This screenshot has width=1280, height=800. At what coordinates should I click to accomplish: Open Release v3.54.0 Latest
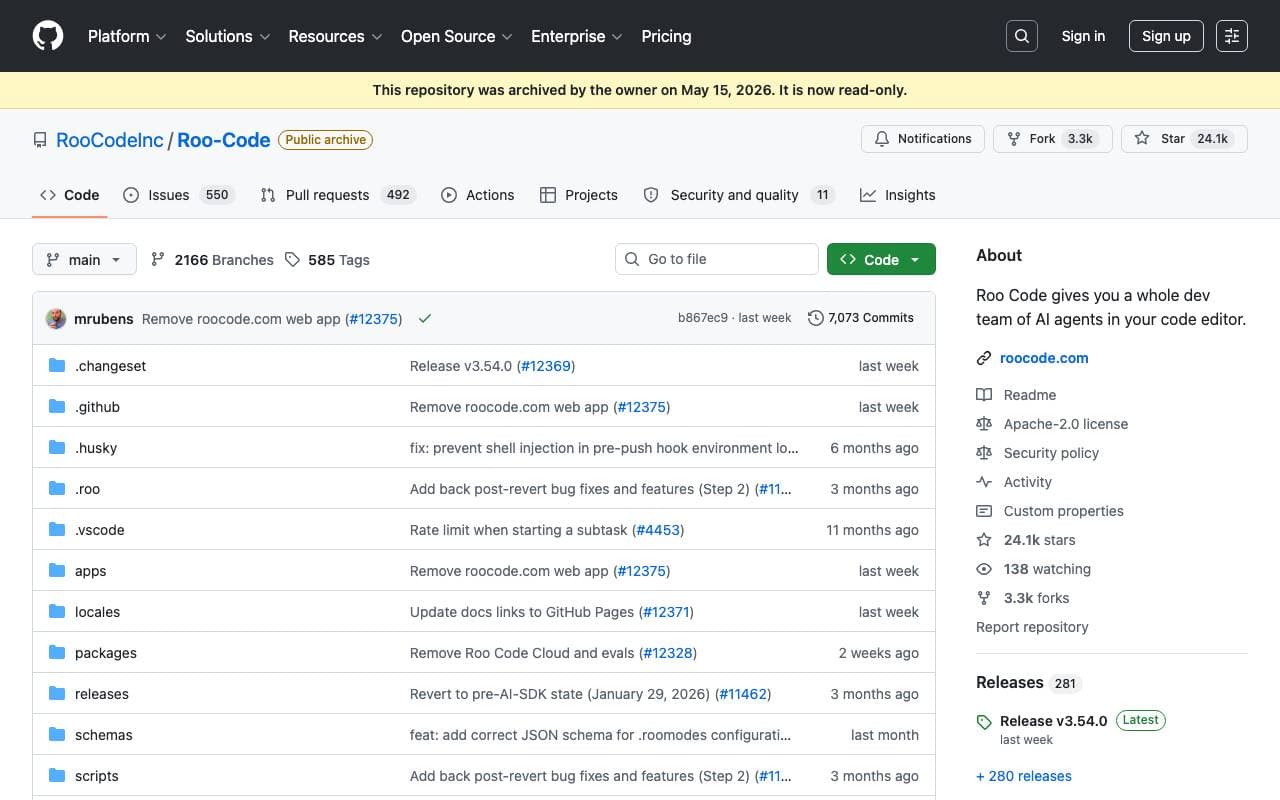[1085, 720]
